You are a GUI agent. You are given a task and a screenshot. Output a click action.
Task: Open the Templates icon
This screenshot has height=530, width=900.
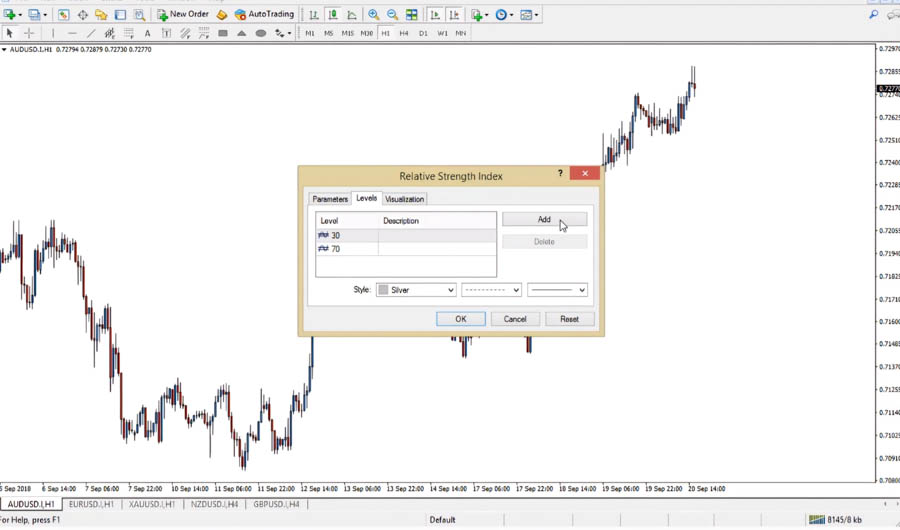526,14
